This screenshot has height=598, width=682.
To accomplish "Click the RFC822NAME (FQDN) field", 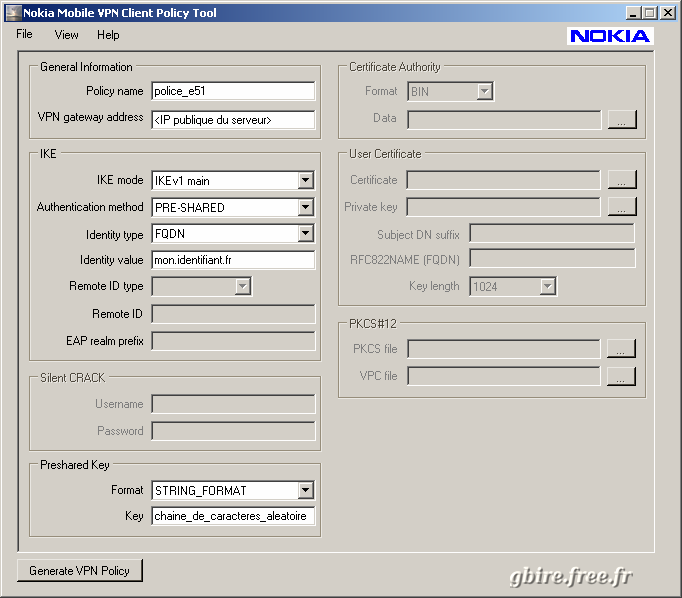I will [552, 258].
